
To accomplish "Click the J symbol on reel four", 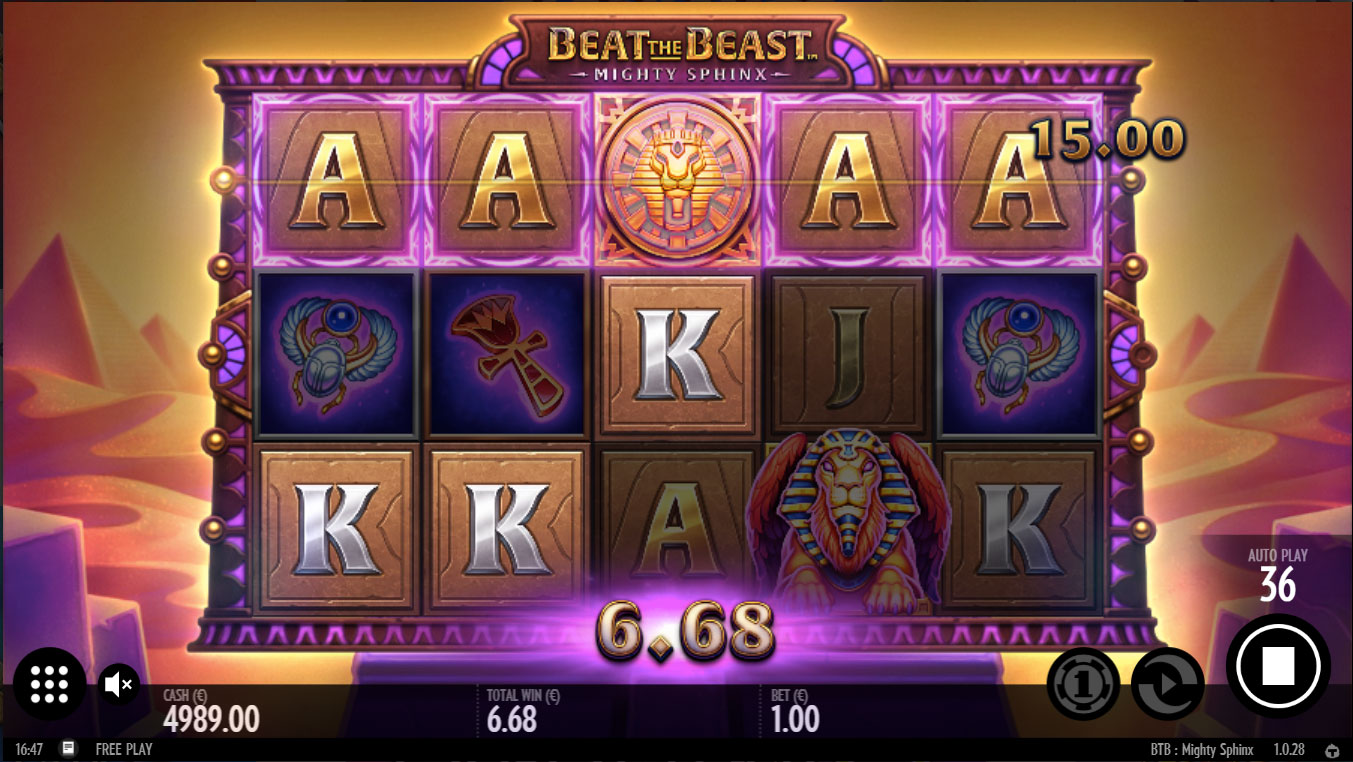I will (x=850, y=354).
